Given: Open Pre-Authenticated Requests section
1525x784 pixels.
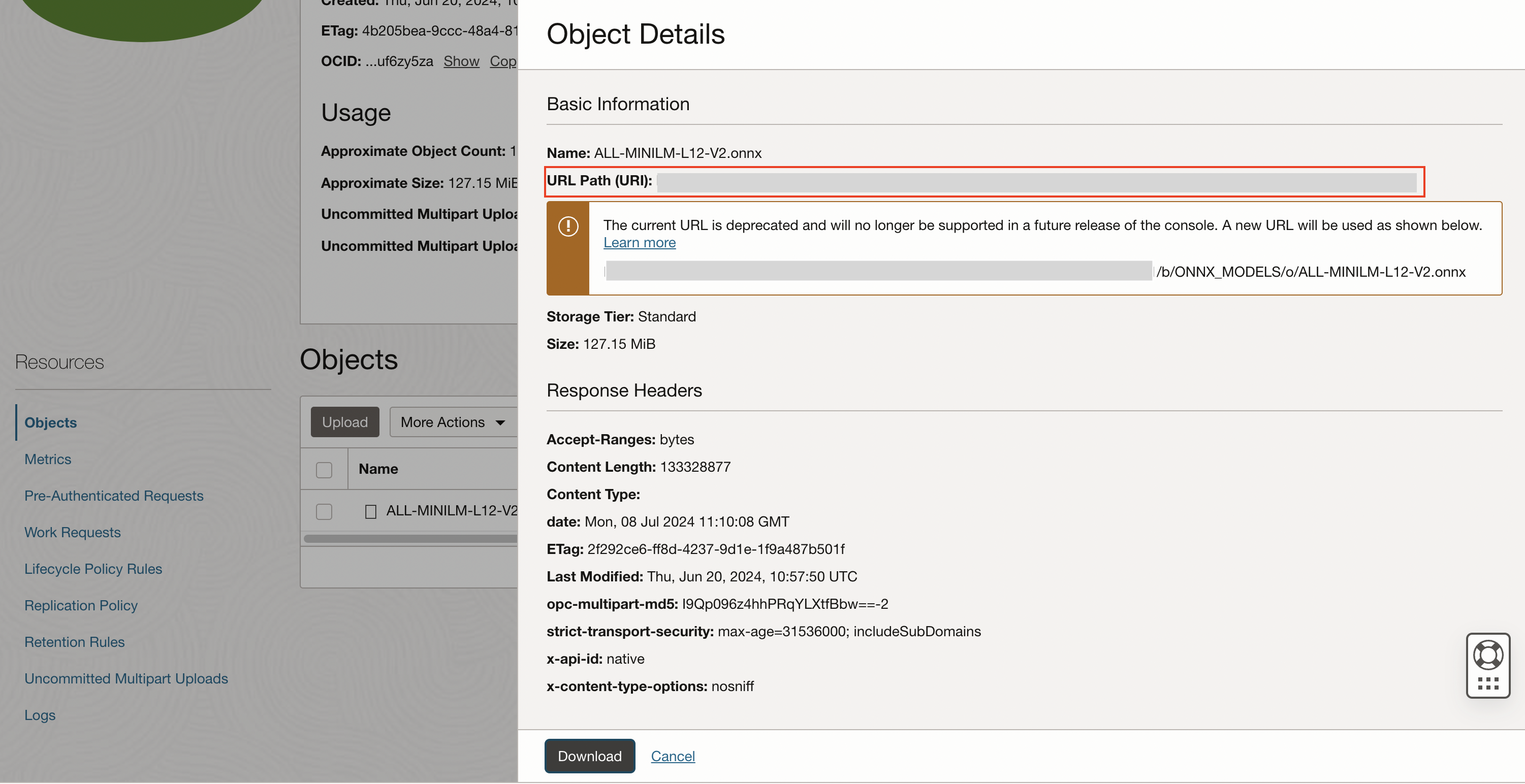Looking at the screenshot, I should click(x=114, y=496).
